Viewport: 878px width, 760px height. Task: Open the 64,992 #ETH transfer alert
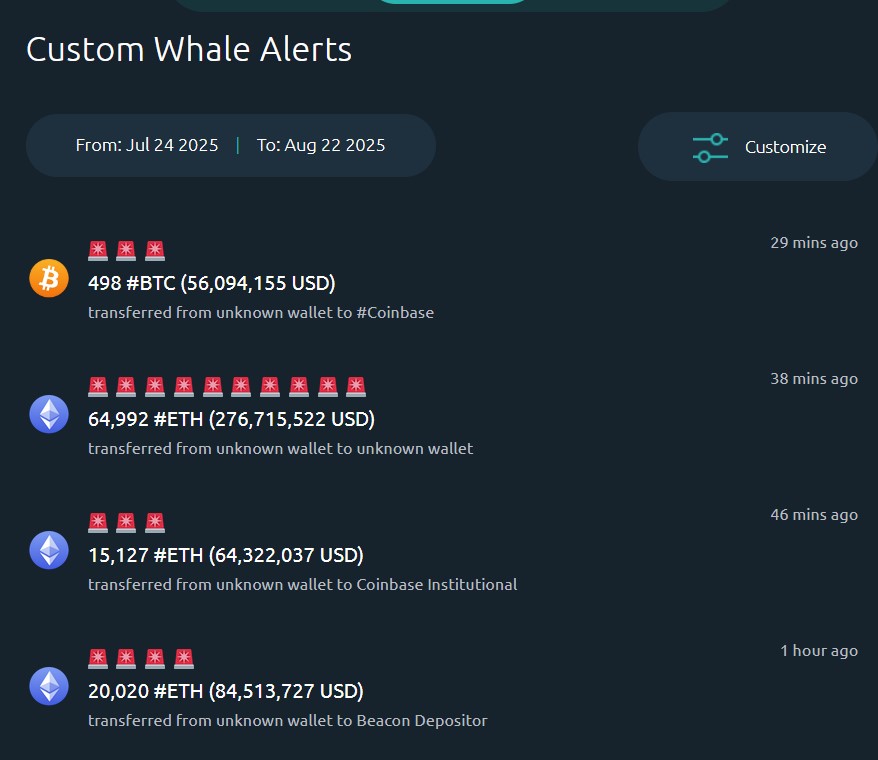[443, 417]
